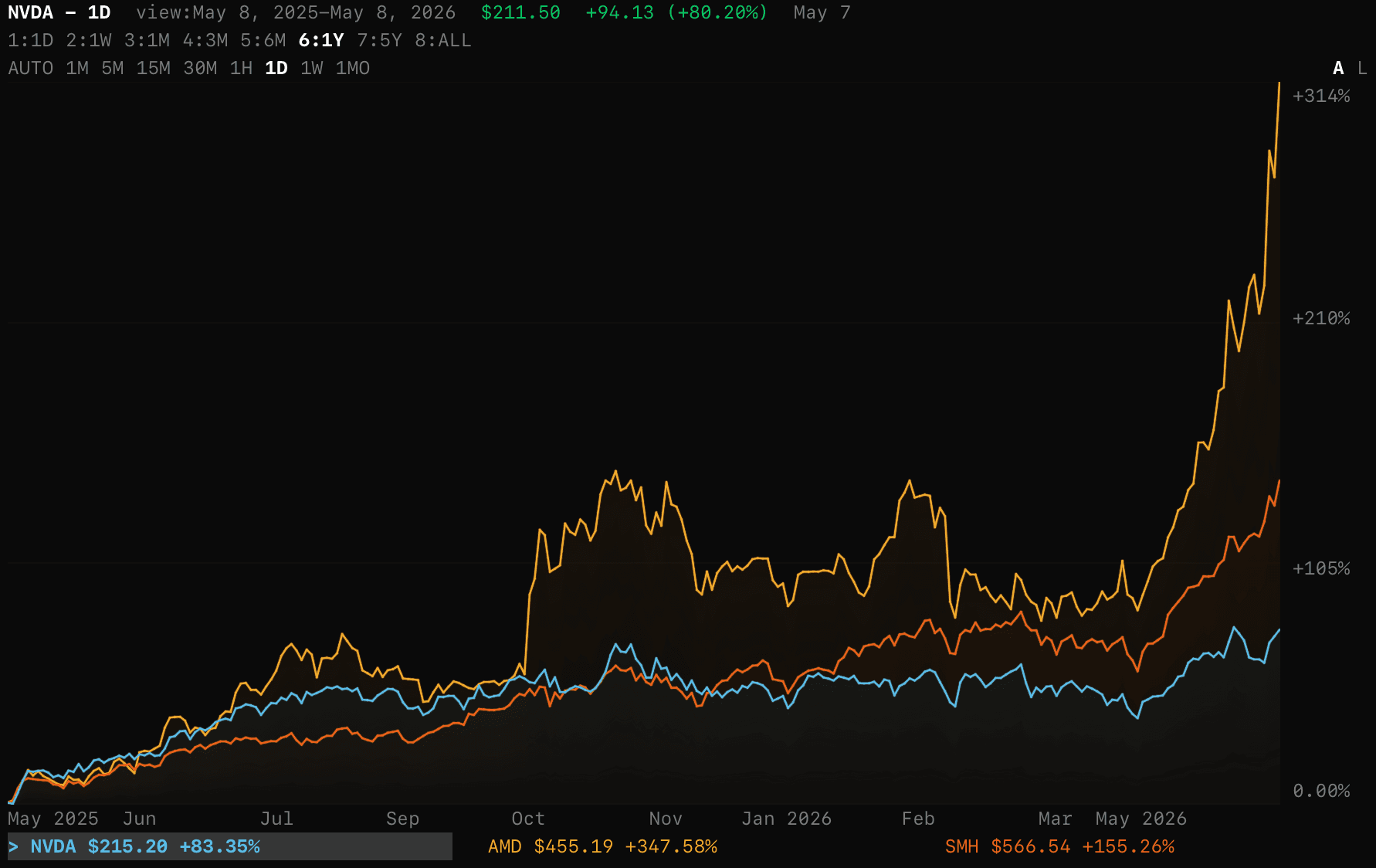Click the May 2026 time axis label
The height and width of the screenshot is (868, 1376).
click(1141, 819)
